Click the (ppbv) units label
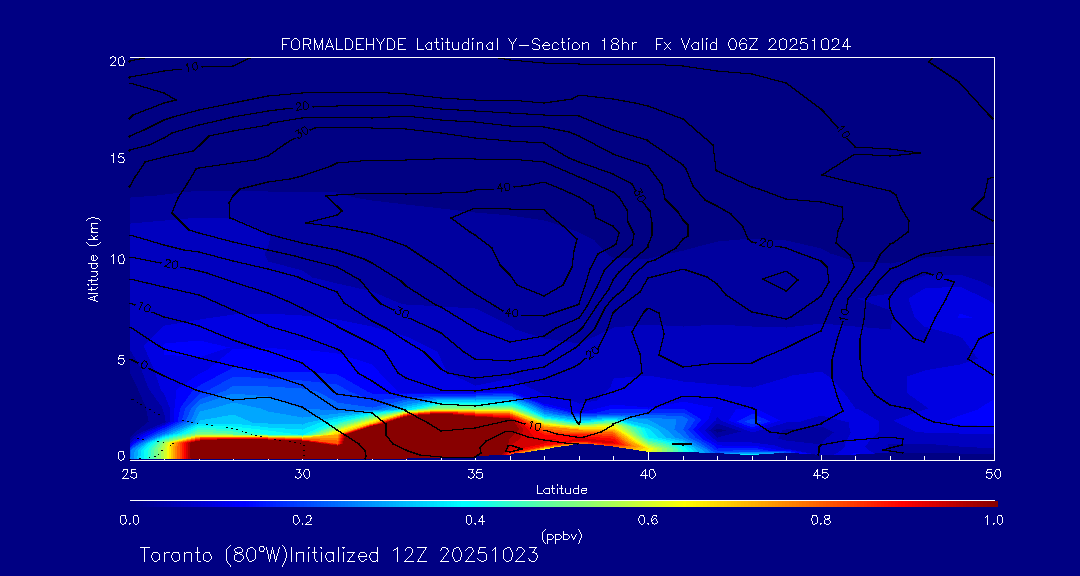Image resolution: width=1080 pixels, height=576 pixels. (x=562, y=536)
